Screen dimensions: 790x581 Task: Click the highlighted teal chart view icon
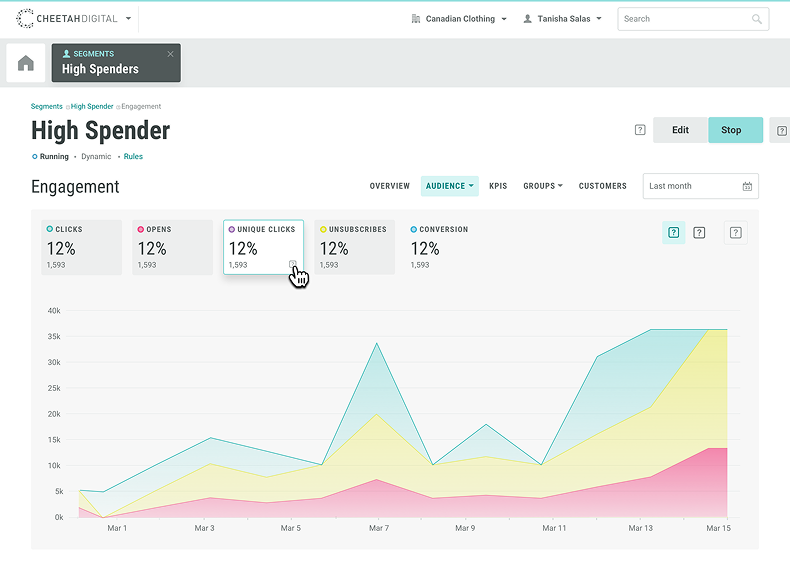(674, 233)
